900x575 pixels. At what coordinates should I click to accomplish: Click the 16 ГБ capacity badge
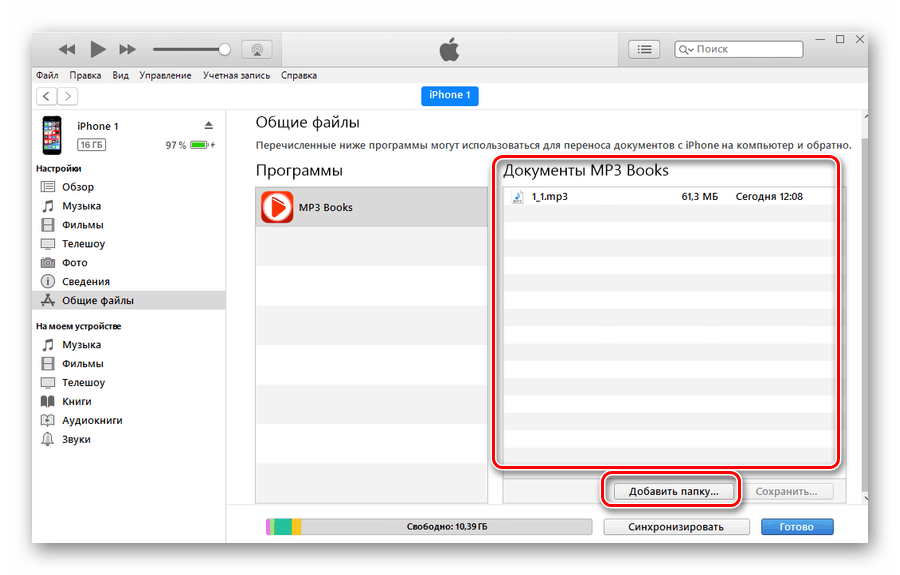91,145
